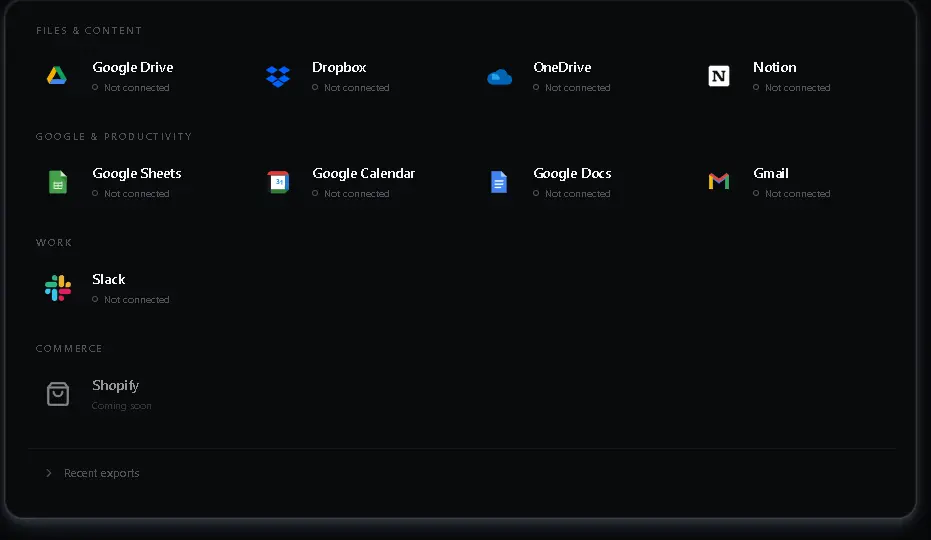Click the Gmail envelope icon
Viewport: 931px width, 540px height.
coord(718,181)
